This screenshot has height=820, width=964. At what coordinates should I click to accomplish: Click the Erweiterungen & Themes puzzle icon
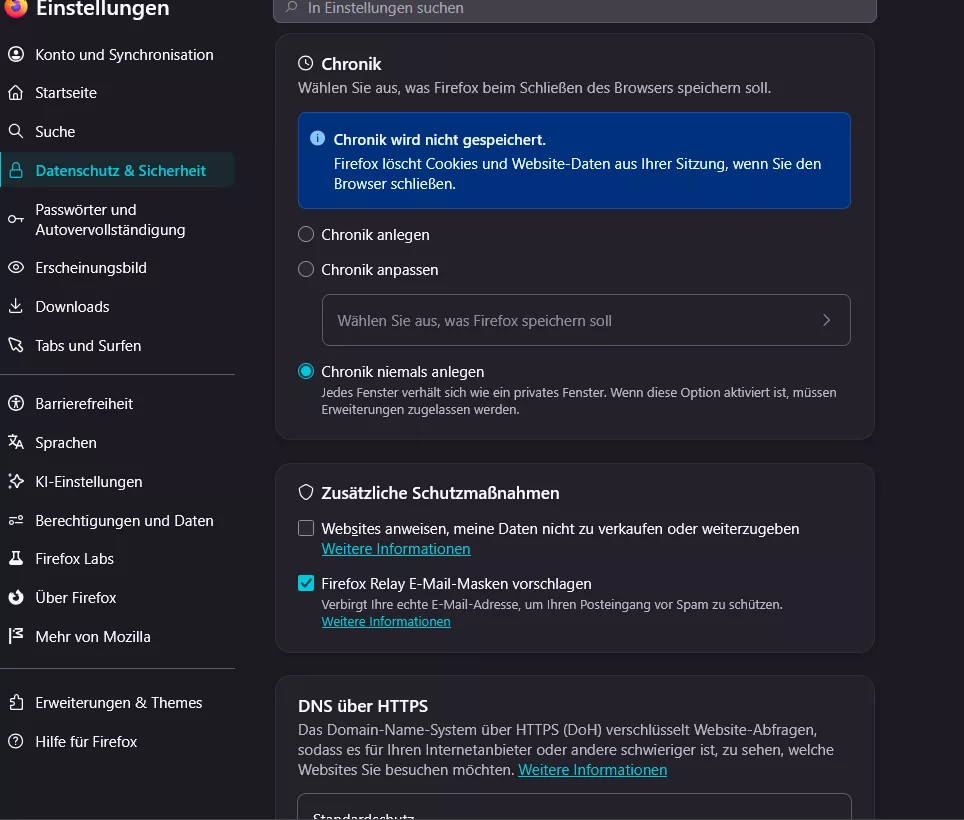click(x=16, y=702)
